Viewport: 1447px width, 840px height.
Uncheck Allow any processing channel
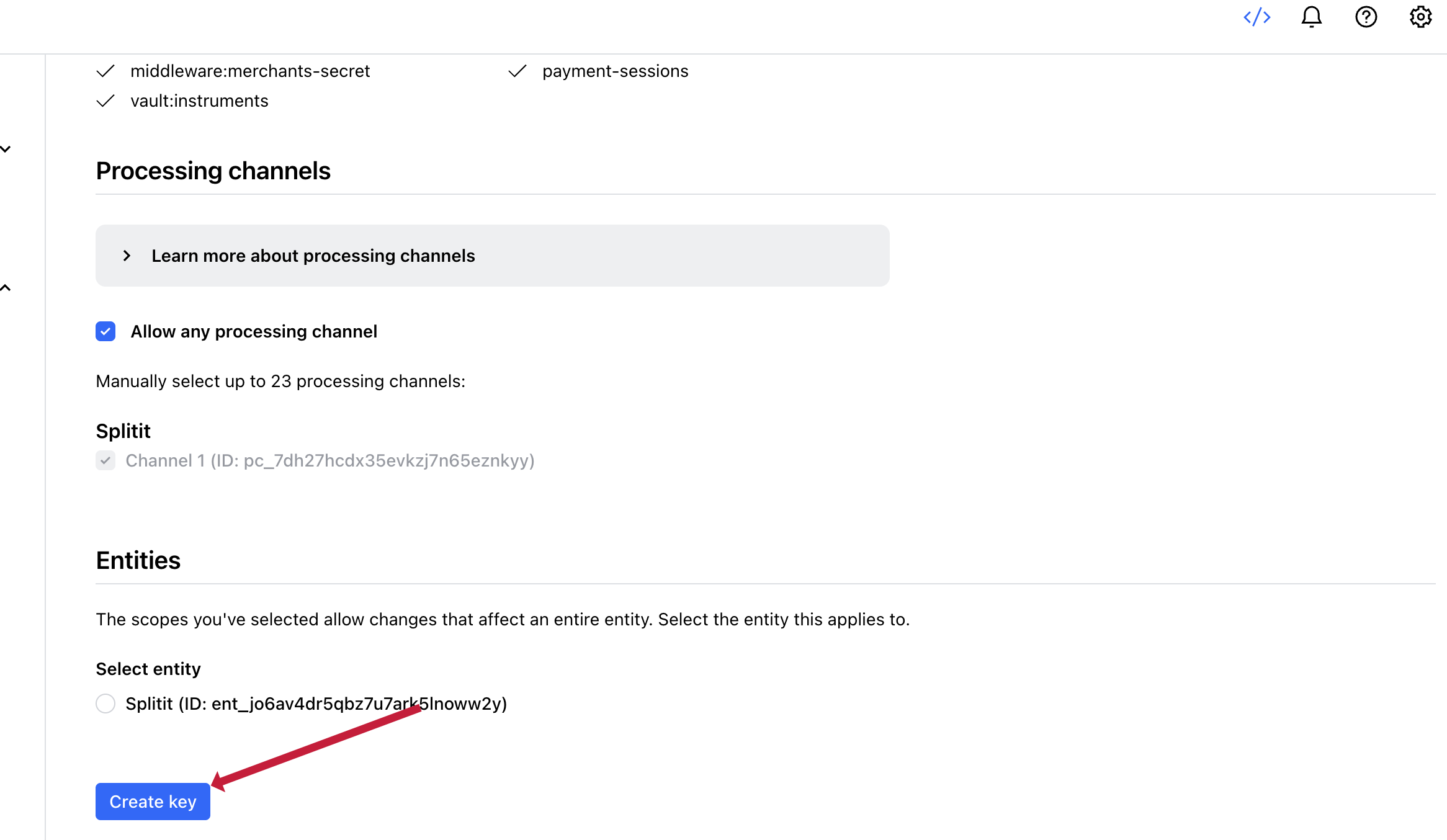pyautogui.click(x=105, y=332)
